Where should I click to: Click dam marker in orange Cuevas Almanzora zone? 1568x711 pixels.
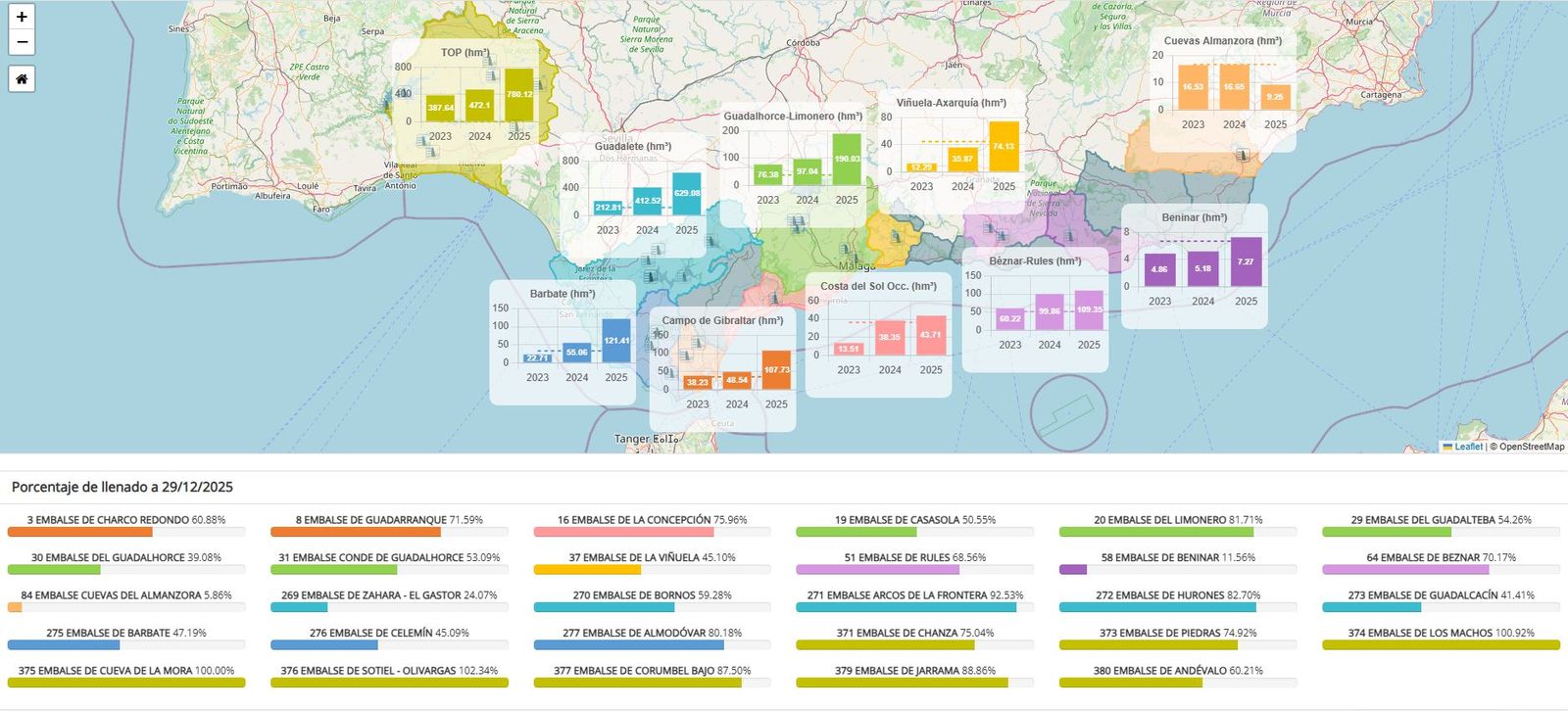pos(1242,155)
